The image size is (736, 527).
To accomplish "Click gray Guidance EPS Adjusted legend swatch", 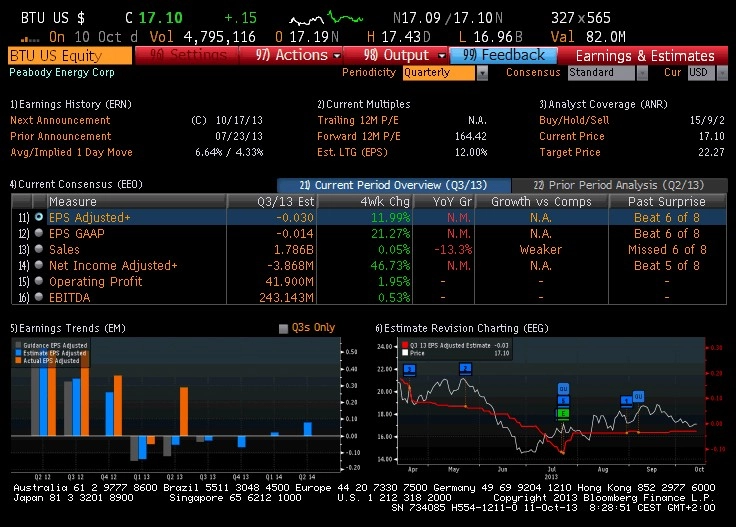I will click(18, 345).
